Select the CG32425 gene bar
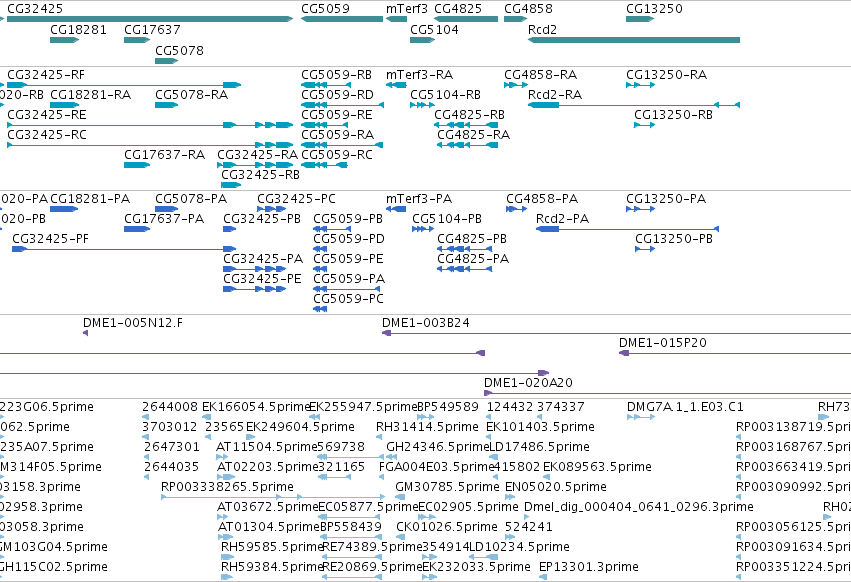The image size is (851, 582). [x=150, y=19]
